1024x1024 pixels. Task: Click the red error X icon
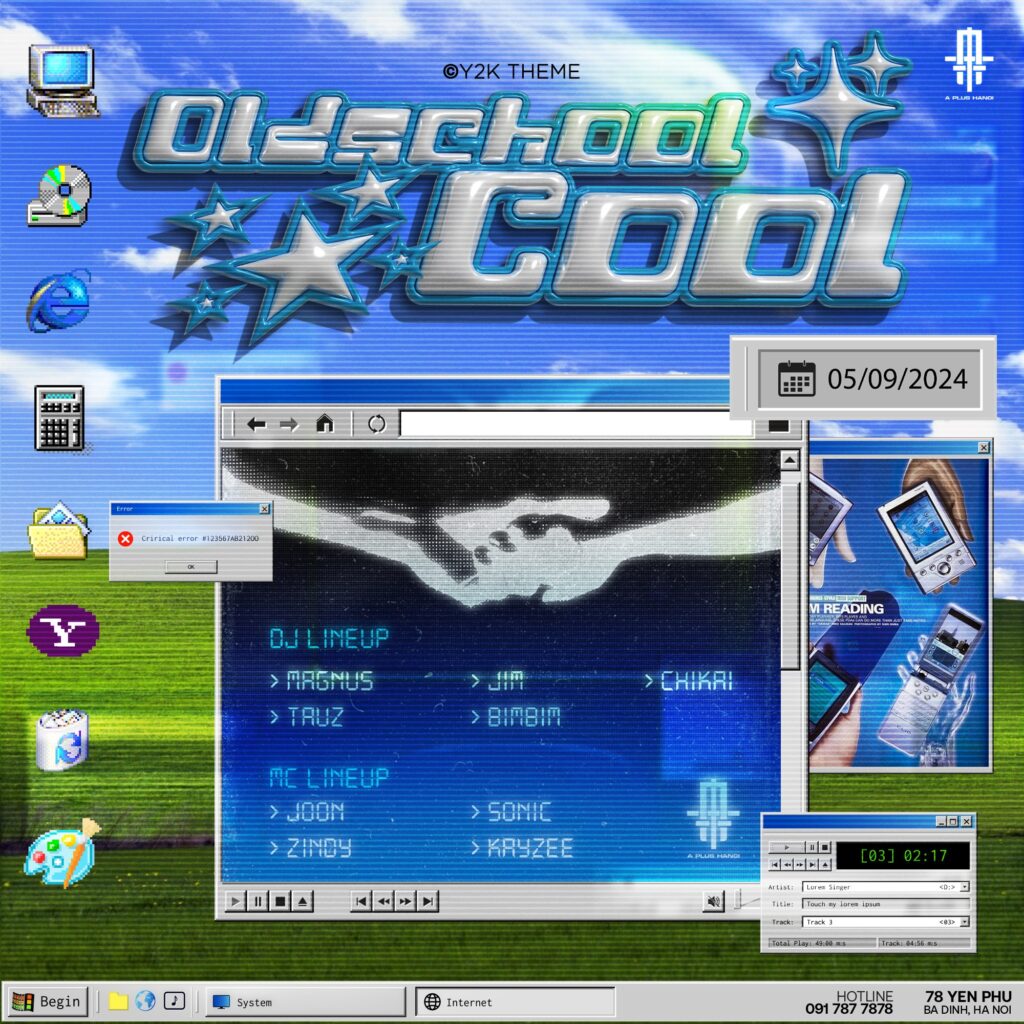pos(125,538)
